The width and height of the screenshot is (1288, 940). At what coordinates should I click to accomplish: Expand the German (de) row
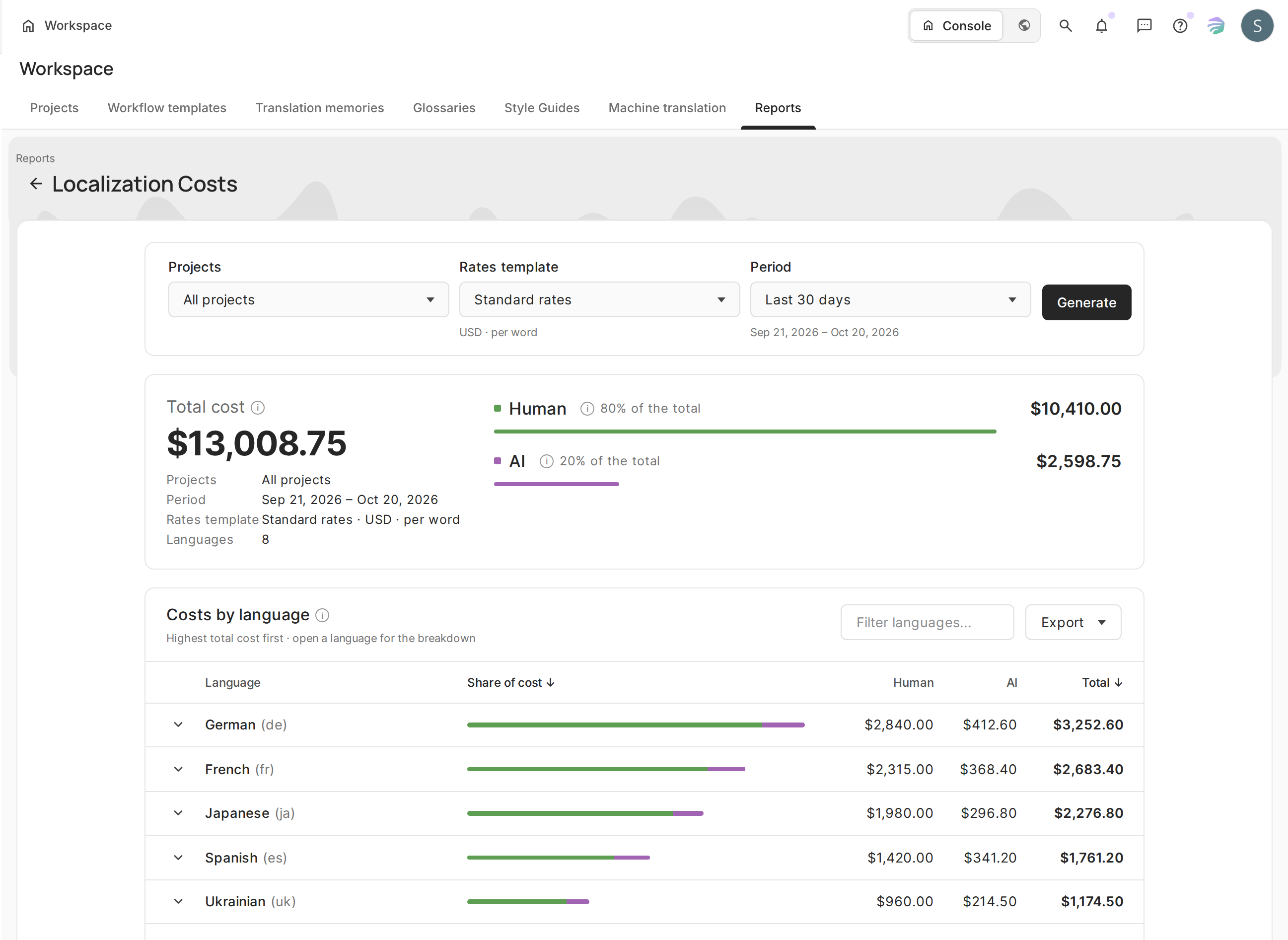[178, 725]
